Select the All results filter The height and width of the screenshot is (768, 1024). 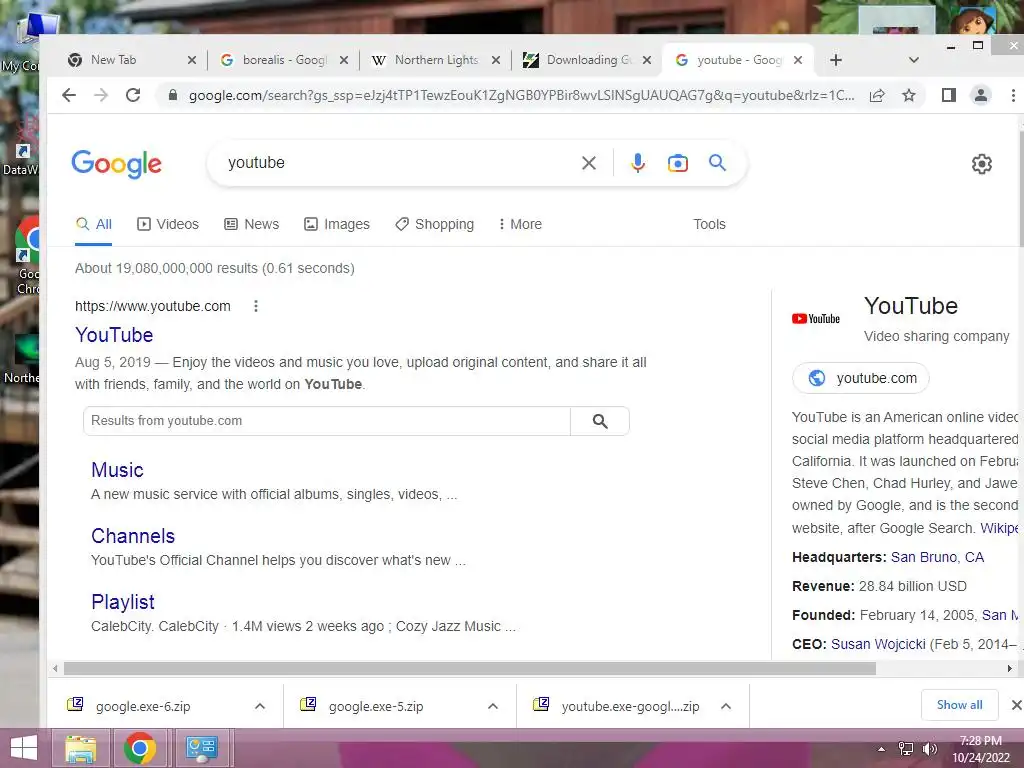tap(93, 224)
